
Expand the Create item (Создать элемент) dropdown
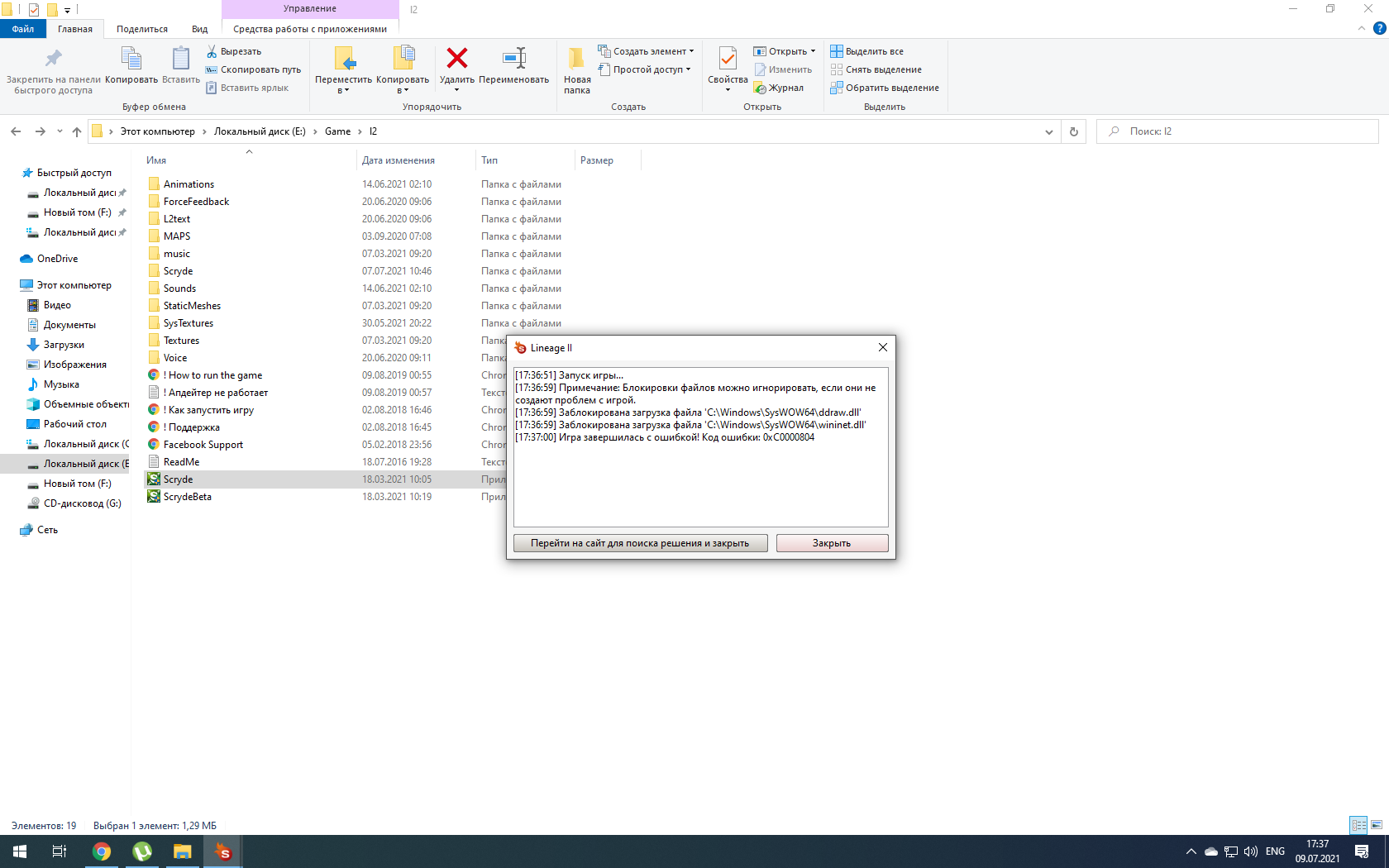(691, 51)
